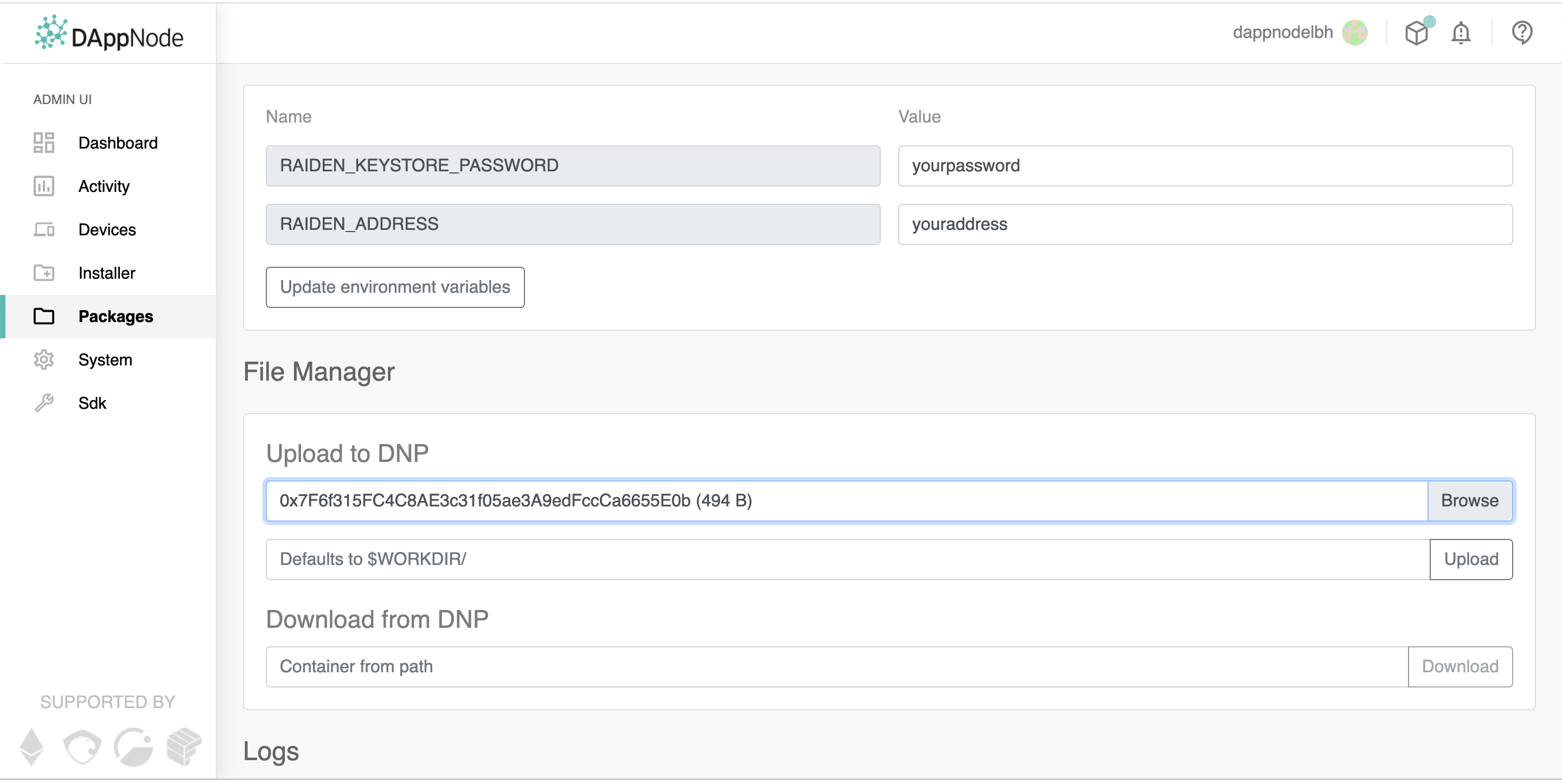The width and height of the screenshot is (1562, 784).
Task: Go to Activity in sidebar
Action: [x=104, y=186]
